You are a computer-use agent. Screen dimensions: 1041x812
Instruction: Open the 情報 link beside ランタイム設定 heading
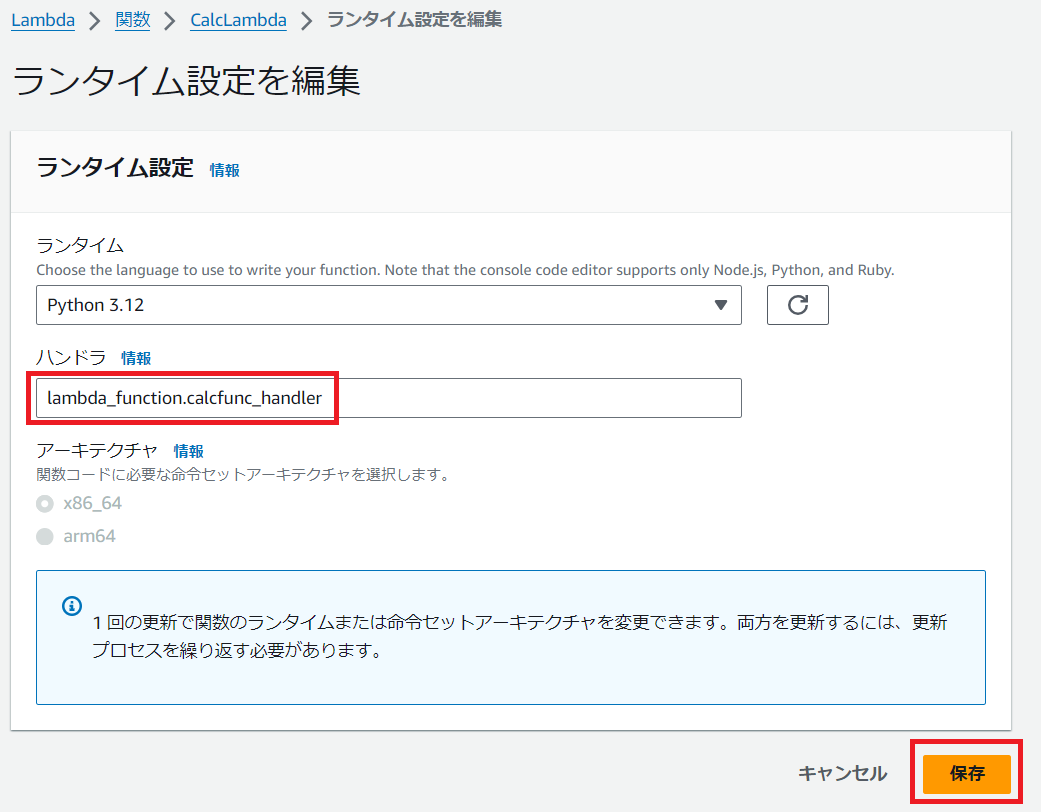tap(224, 170)
